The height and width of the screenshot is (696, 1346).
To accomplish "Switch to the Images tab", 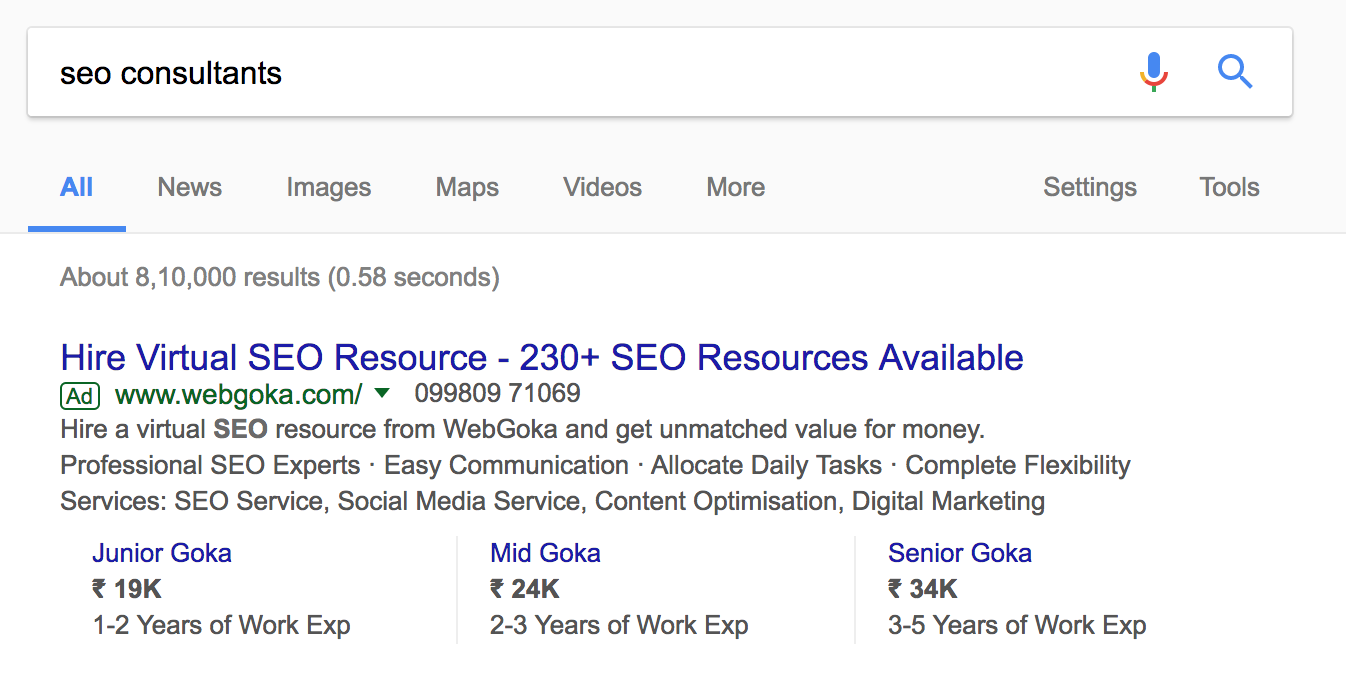I will click(328, 187).
